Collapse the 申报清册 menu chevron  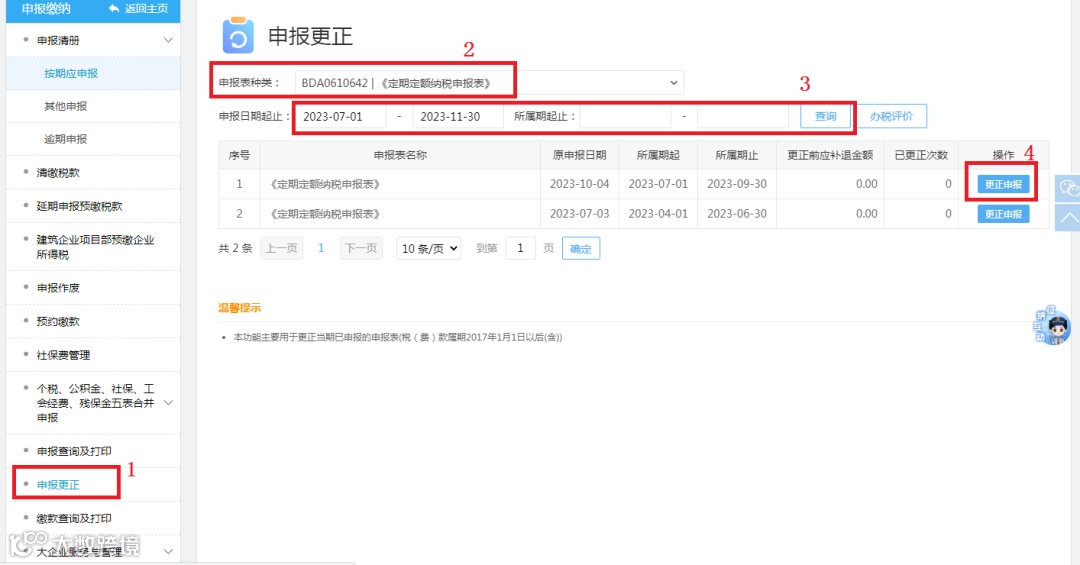(x=168, y=41)
